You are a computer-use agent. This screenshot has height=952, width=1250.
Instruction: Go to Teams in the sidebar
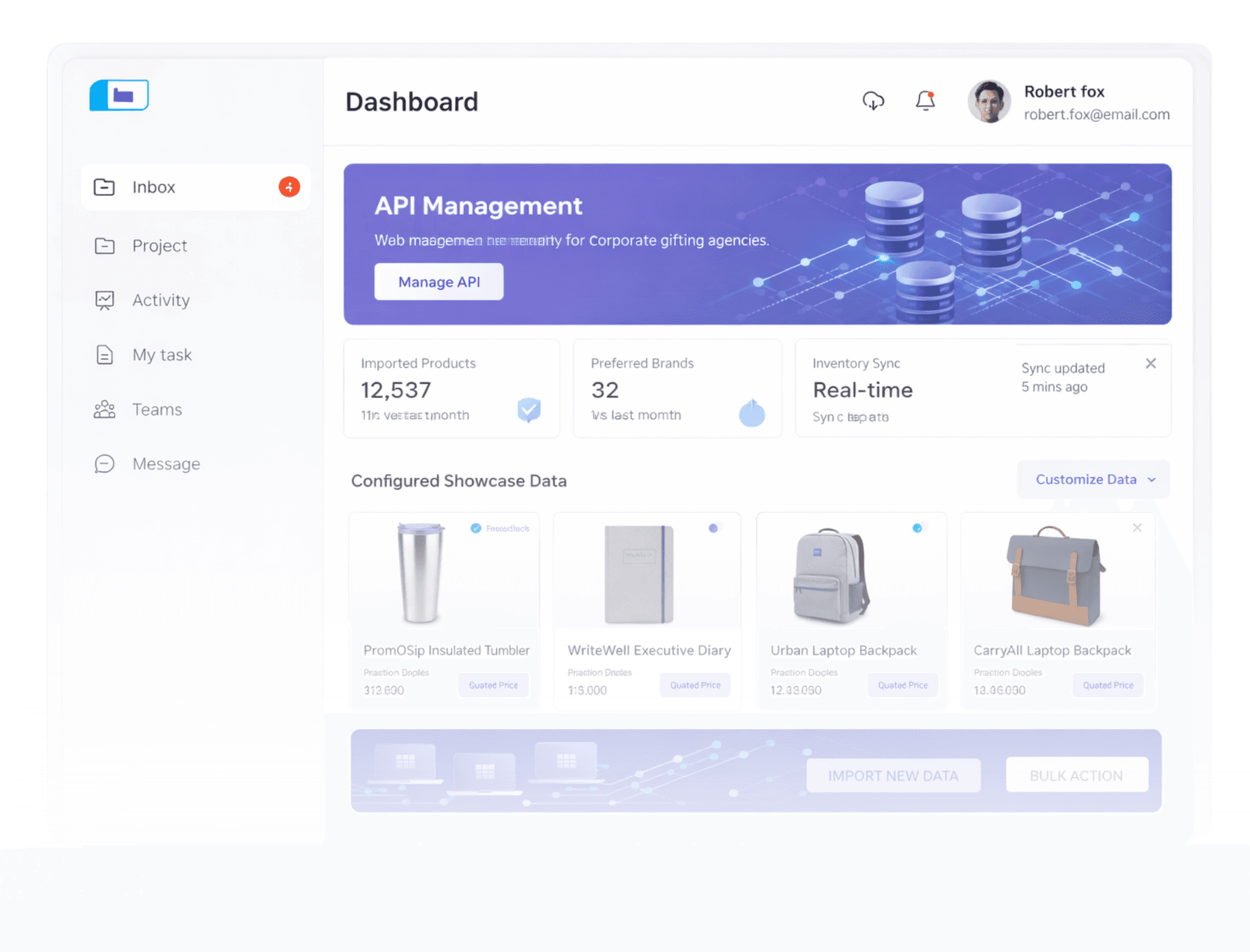[157, 409]
